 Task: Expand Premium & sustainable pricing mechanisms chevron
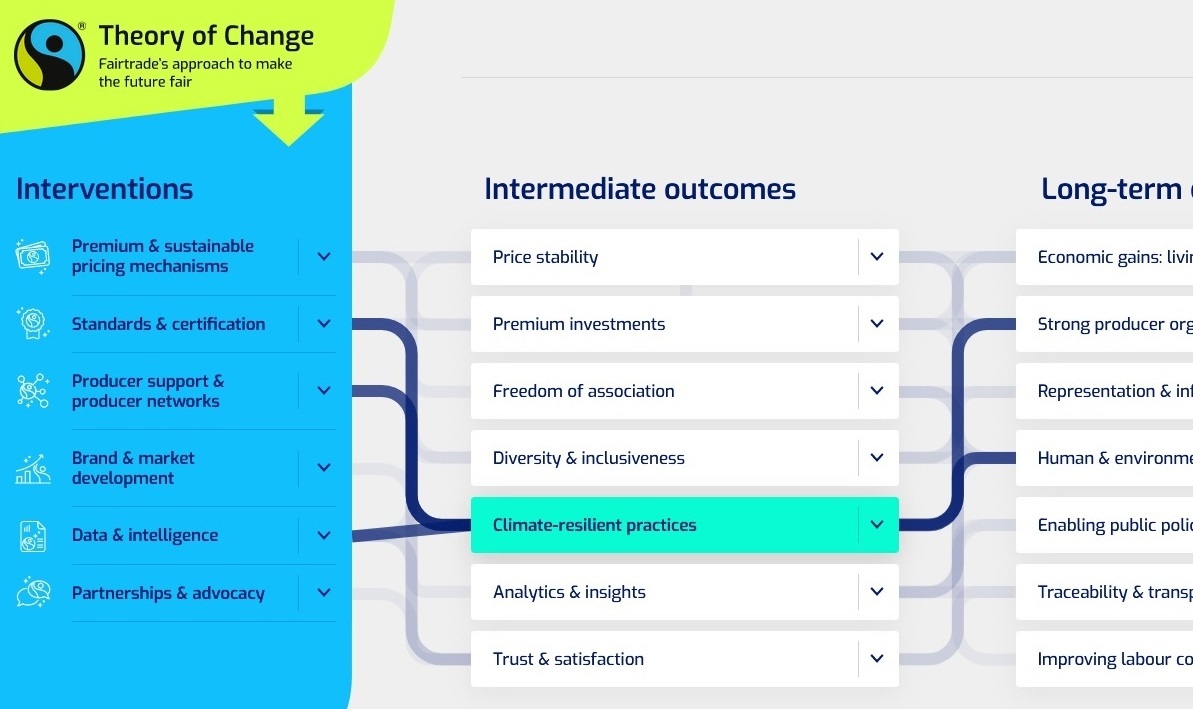[x=323, y=256]
